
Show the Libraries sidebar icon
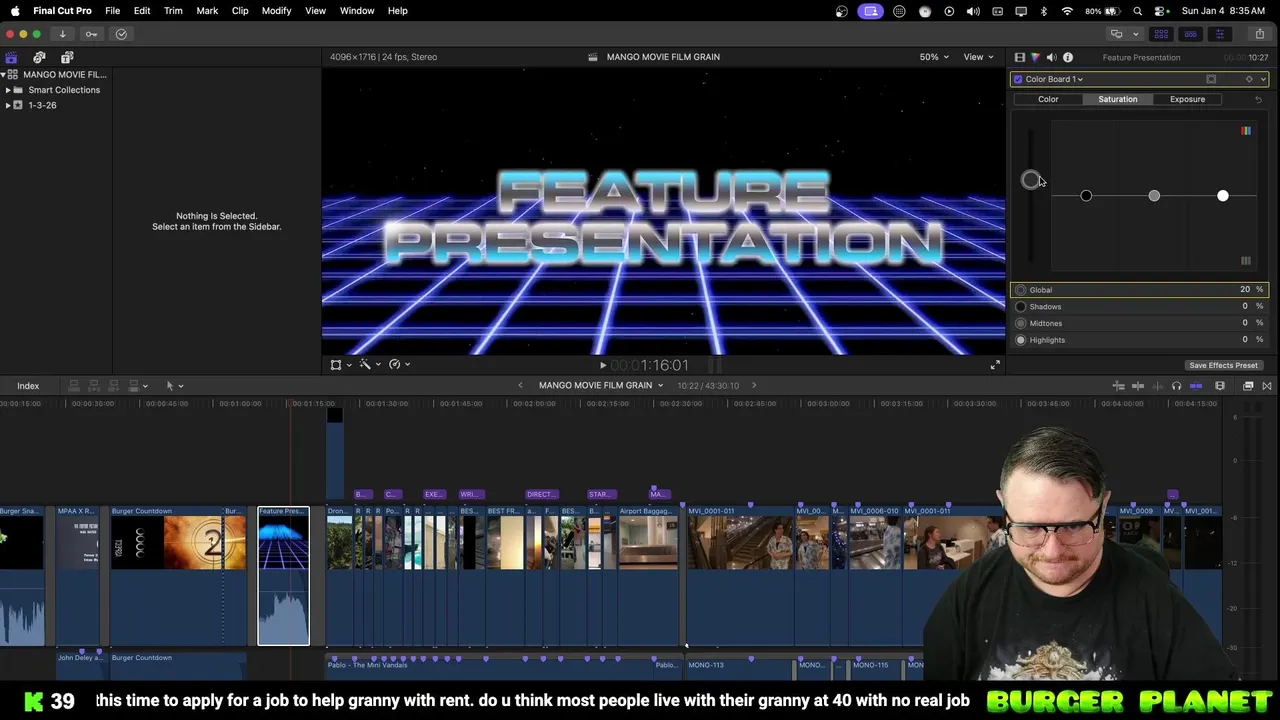pyautogui.click(x=11, y=57)
